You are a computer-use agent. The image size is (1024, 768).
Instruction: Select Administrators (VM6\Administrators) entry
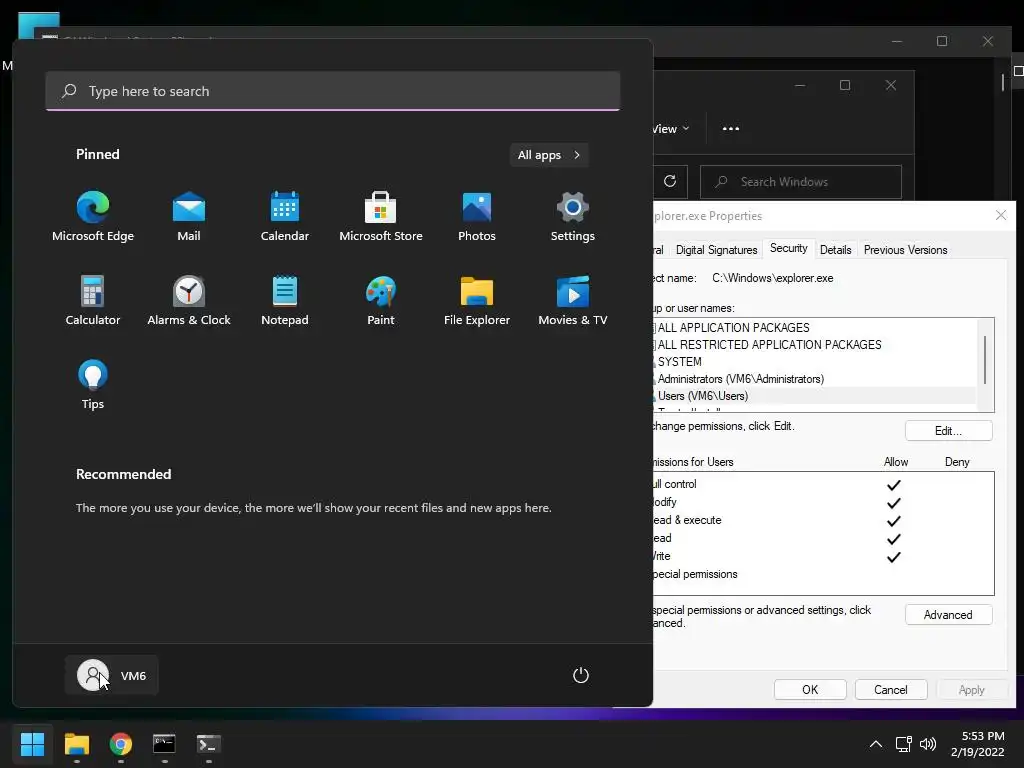click(x=741, y=379)
